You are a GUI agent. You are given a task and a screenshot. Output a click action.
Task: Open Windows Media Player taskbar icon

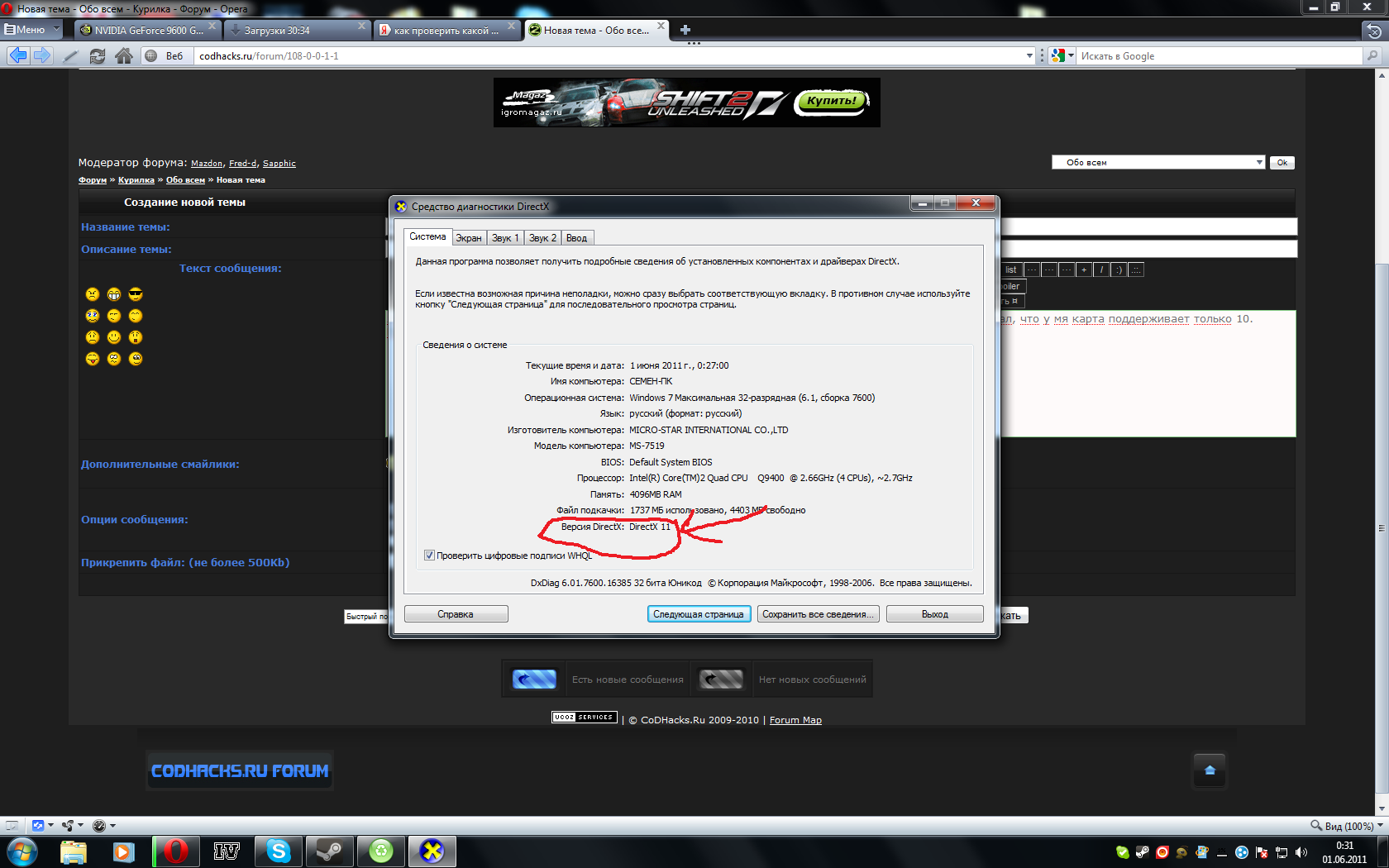click(124, 851)
